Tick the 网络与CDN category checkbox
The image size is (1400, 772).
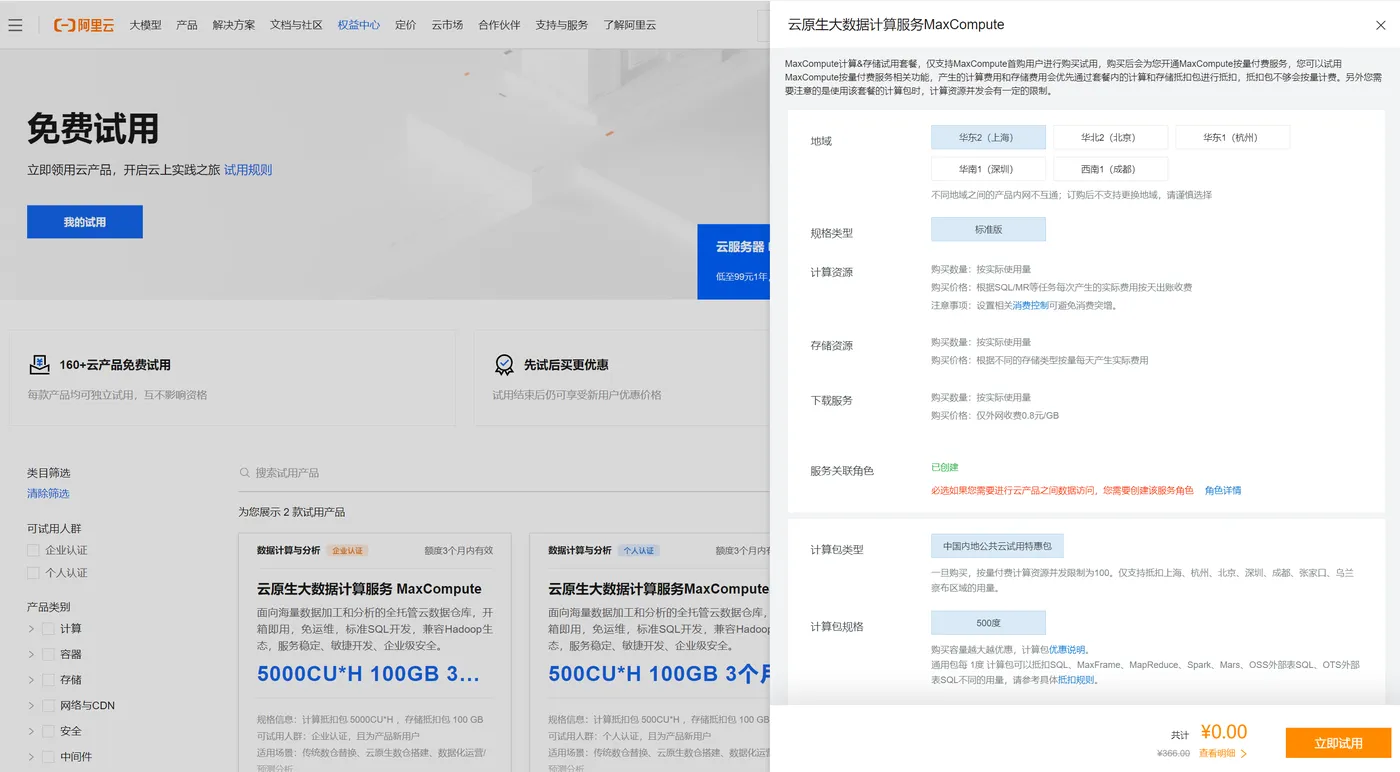tap(48, 706)
